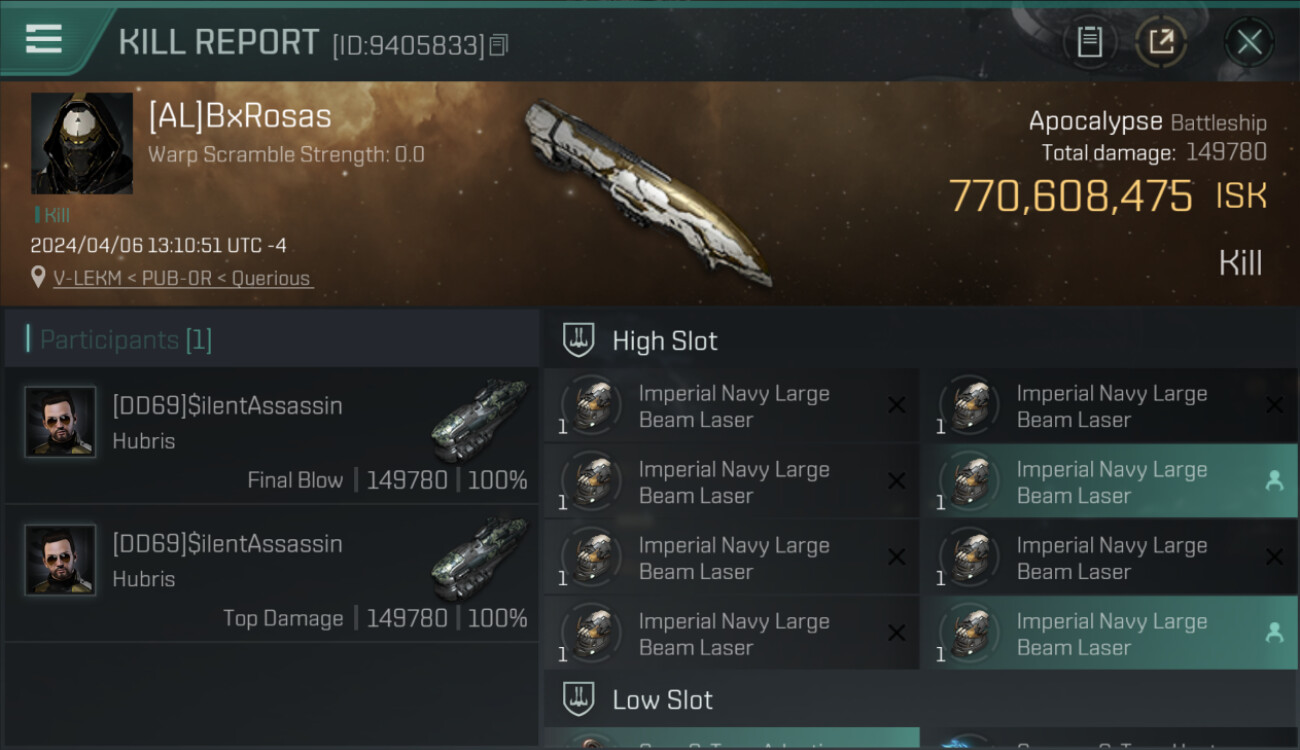Share the kill report externally
This screenshot has width=1300, height=750.
pos(1161,42)
